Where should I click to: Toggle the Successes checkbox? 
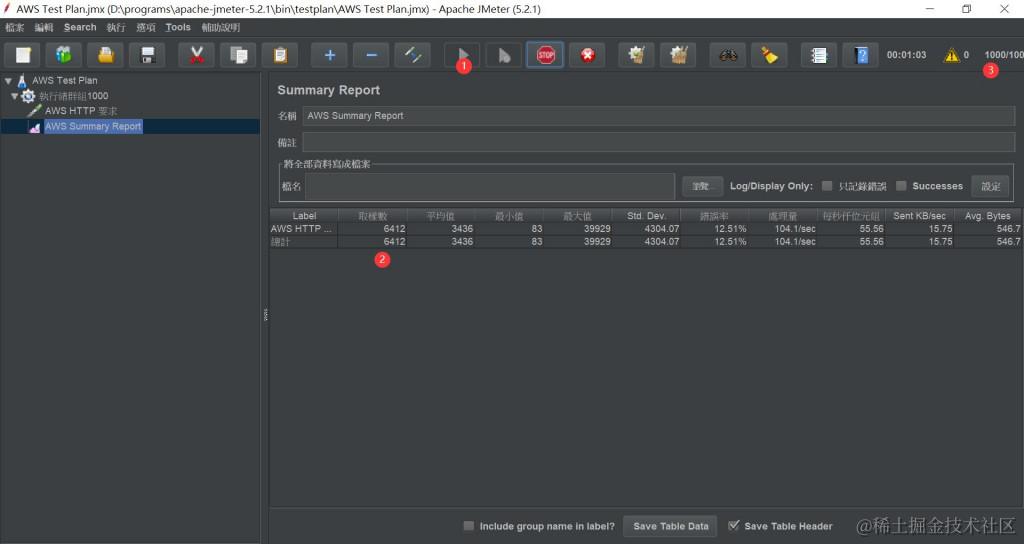pos(901,186)
